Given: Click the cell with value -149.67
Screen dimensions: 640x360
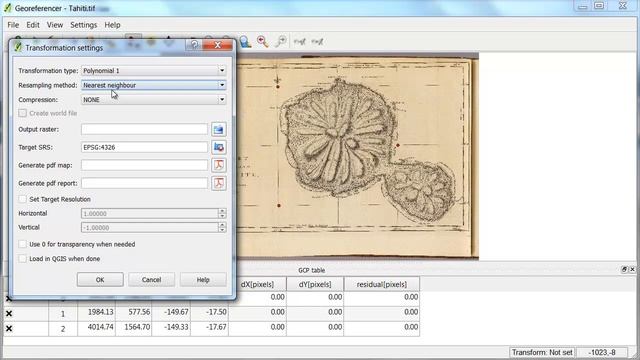Looking at the screenshot, I should [x=171, y=312].
